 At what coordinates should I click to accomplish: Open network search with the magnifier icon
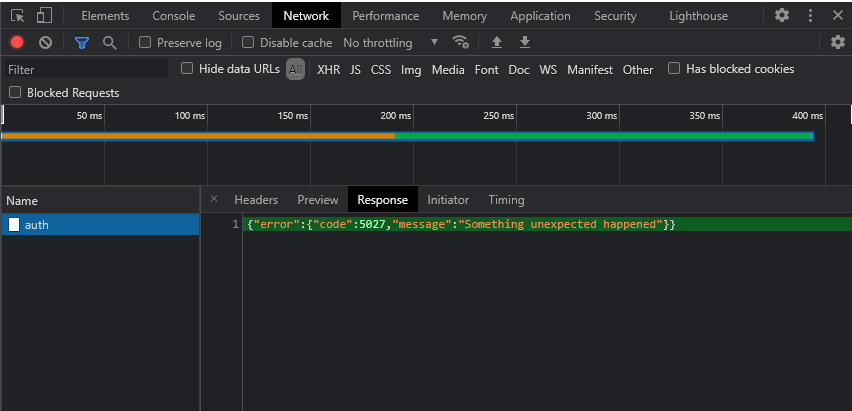coord(110,43)
